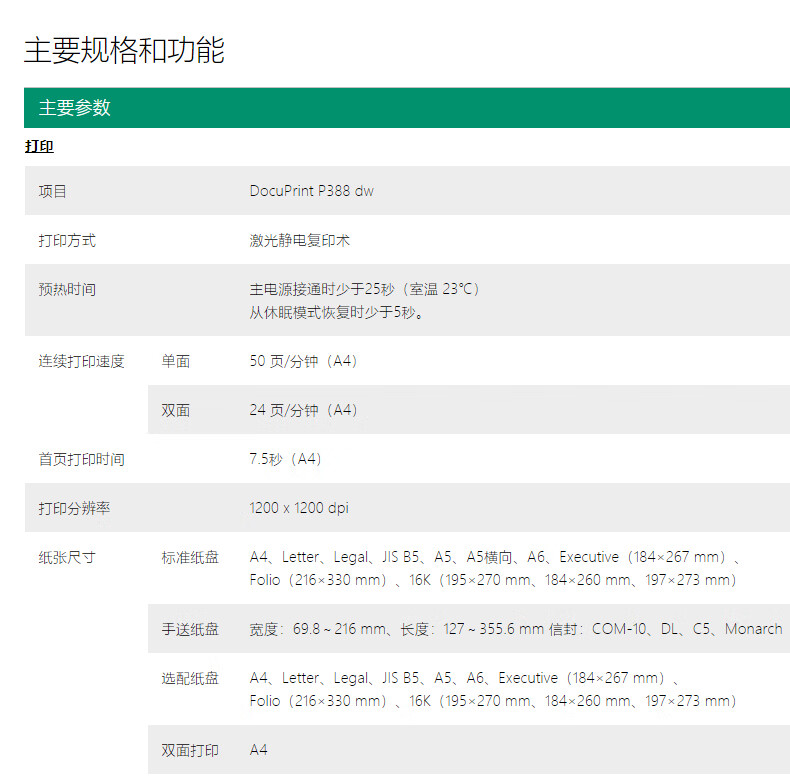Click the 打印方式 label
This screenshot has width=790, height=778.
click(x=67, y=240)
